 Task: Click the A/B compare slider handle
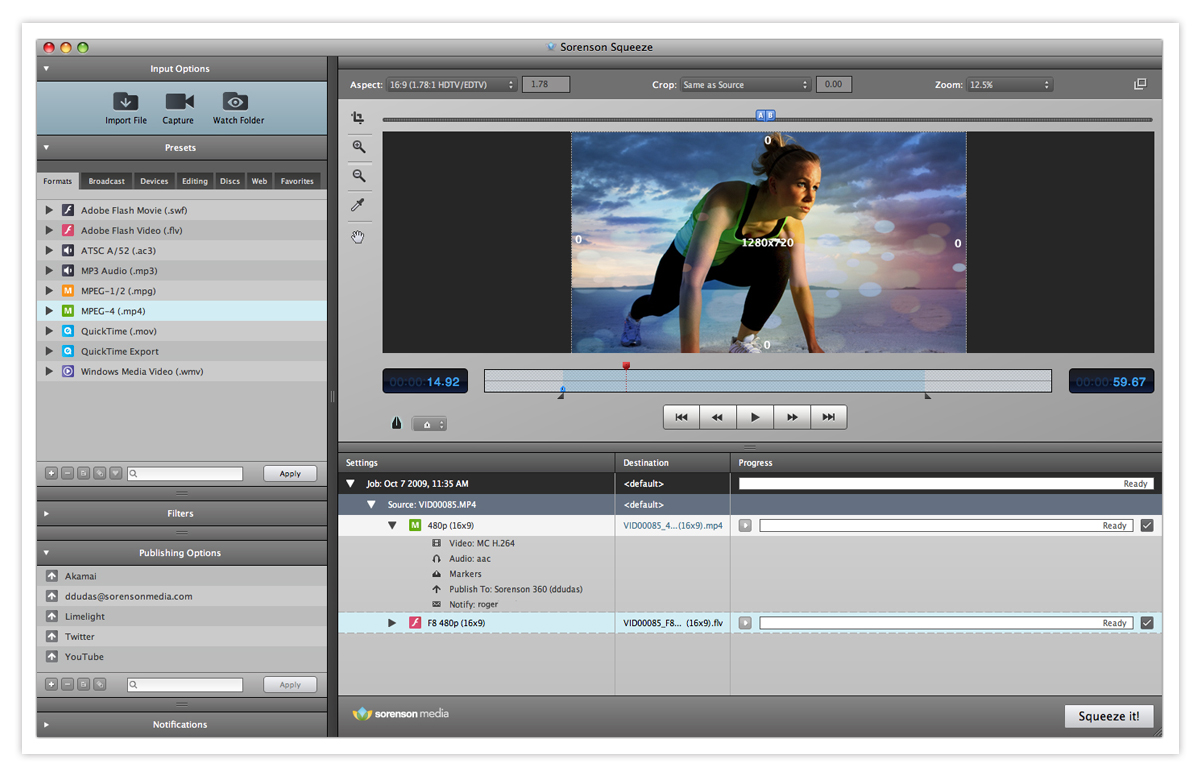coord(766,116)
